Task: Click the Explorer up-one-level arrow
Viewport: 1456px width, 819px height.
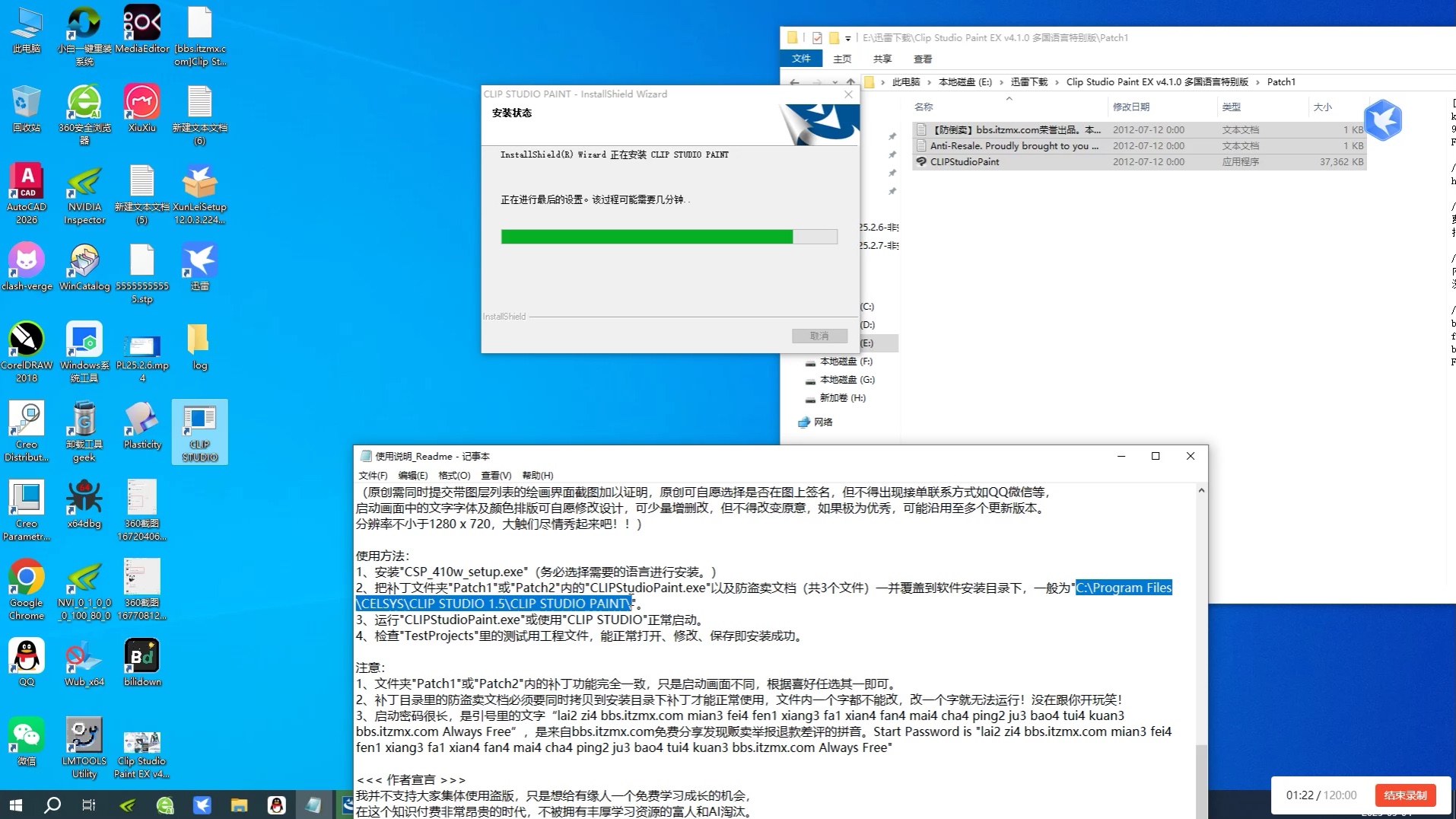Action: tap(850, 82)
